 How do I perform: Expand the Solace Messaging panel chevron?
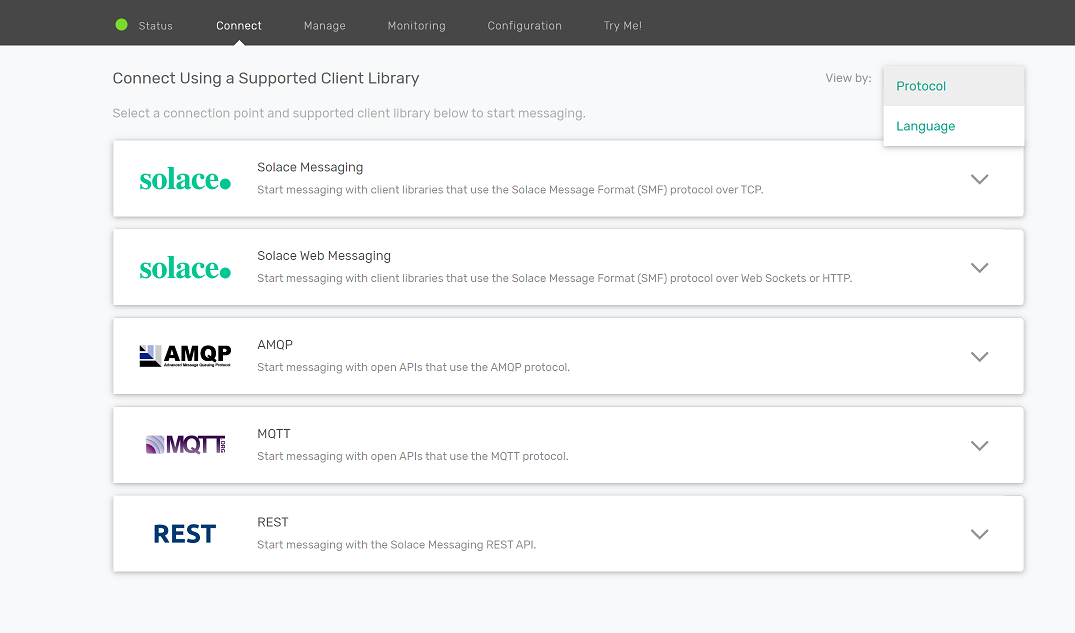pyautogui.click(x=979, y=179)
